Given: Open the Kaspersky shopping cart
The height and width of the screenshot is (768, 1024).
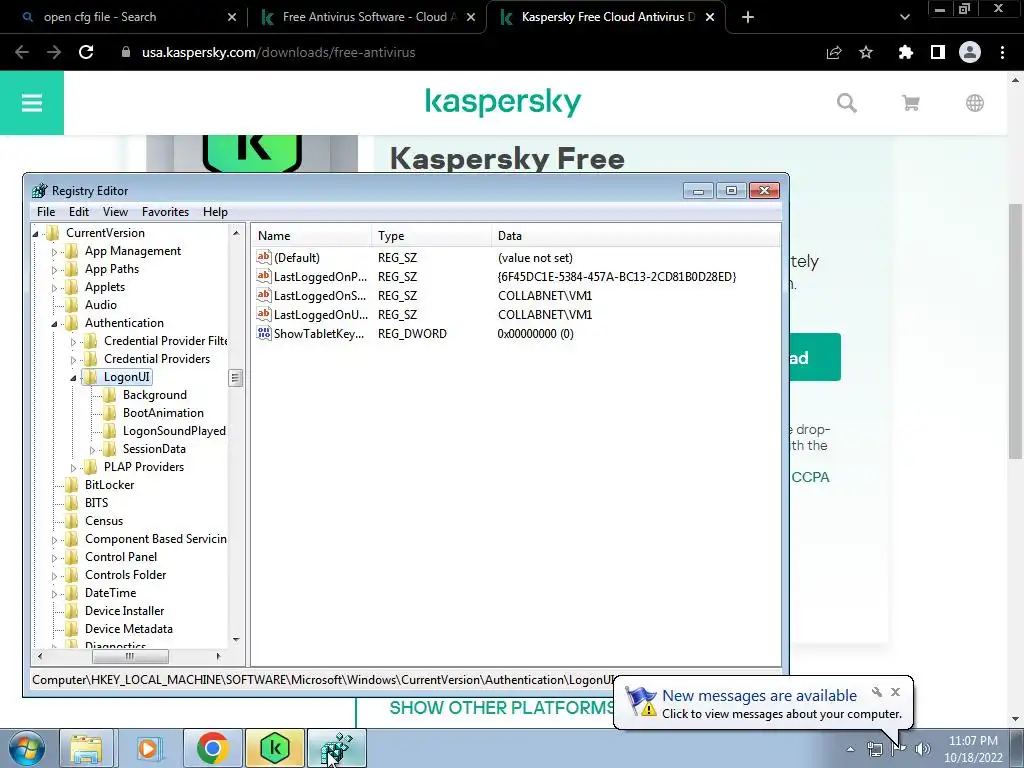Looking at the screenshot, I should point(910,103).
